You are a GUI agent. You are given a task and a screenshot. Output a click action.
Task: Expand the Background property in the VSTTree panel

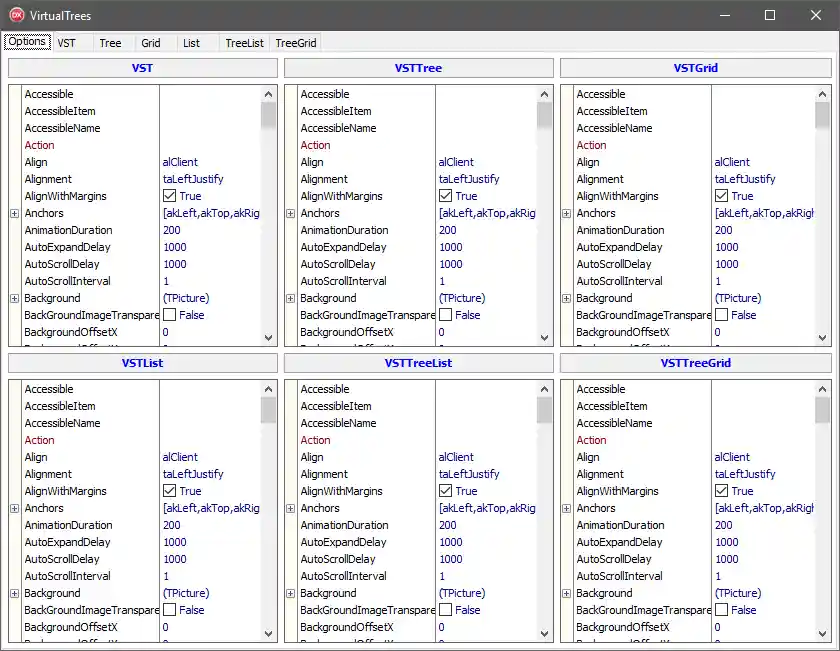point(290,297)
